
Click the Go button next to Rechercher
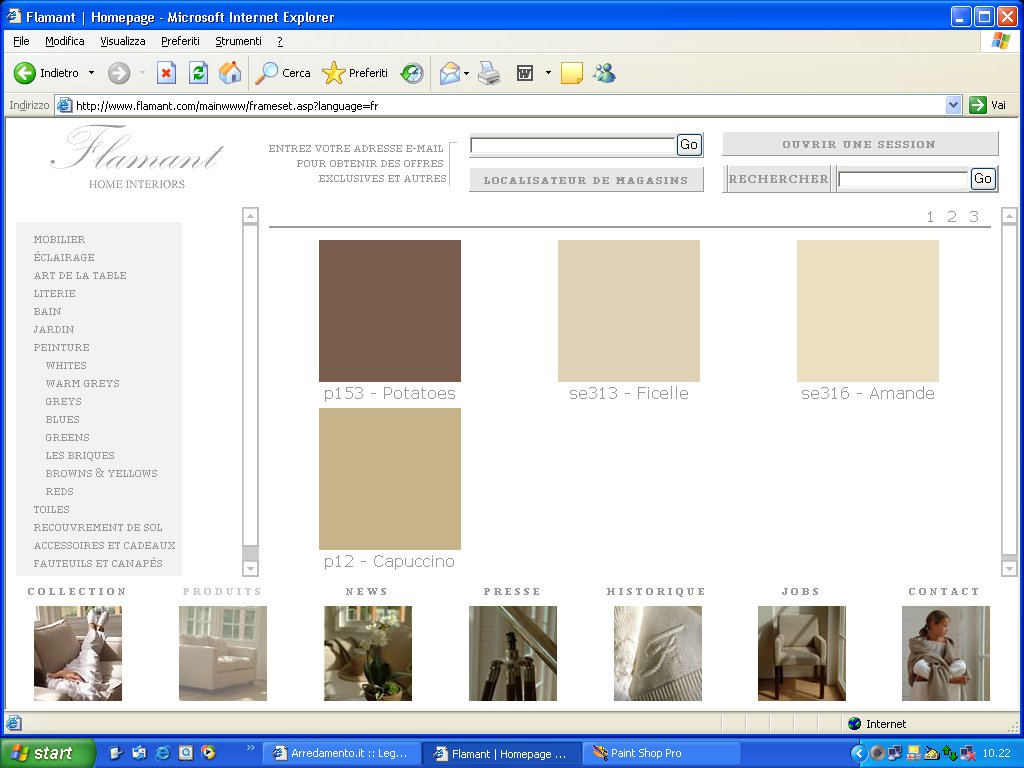pyautogui.click(x=983, y=179)
